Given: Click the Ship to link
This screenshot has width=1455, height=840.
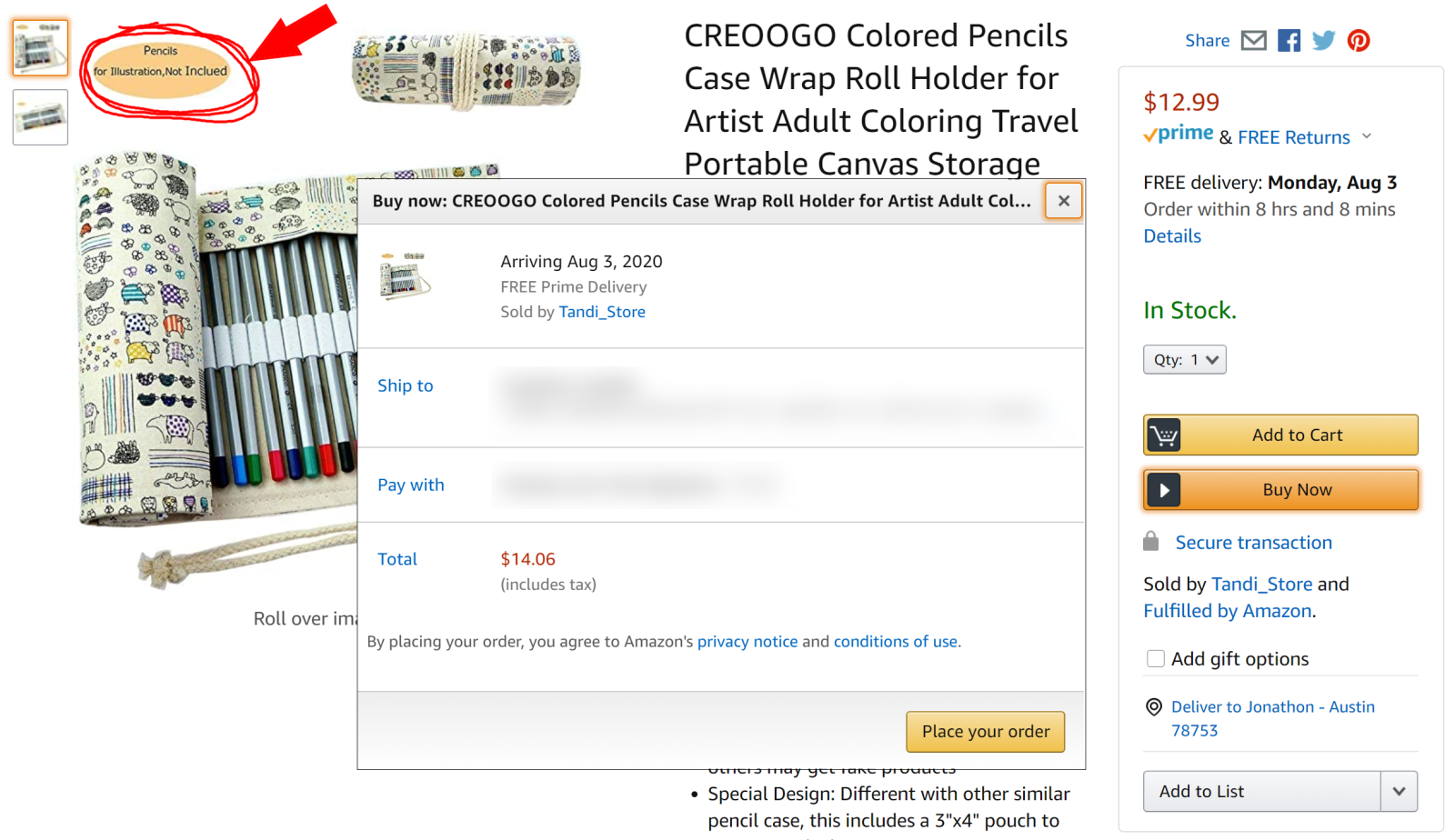Looking at the screenshot, I should [406, 385].
